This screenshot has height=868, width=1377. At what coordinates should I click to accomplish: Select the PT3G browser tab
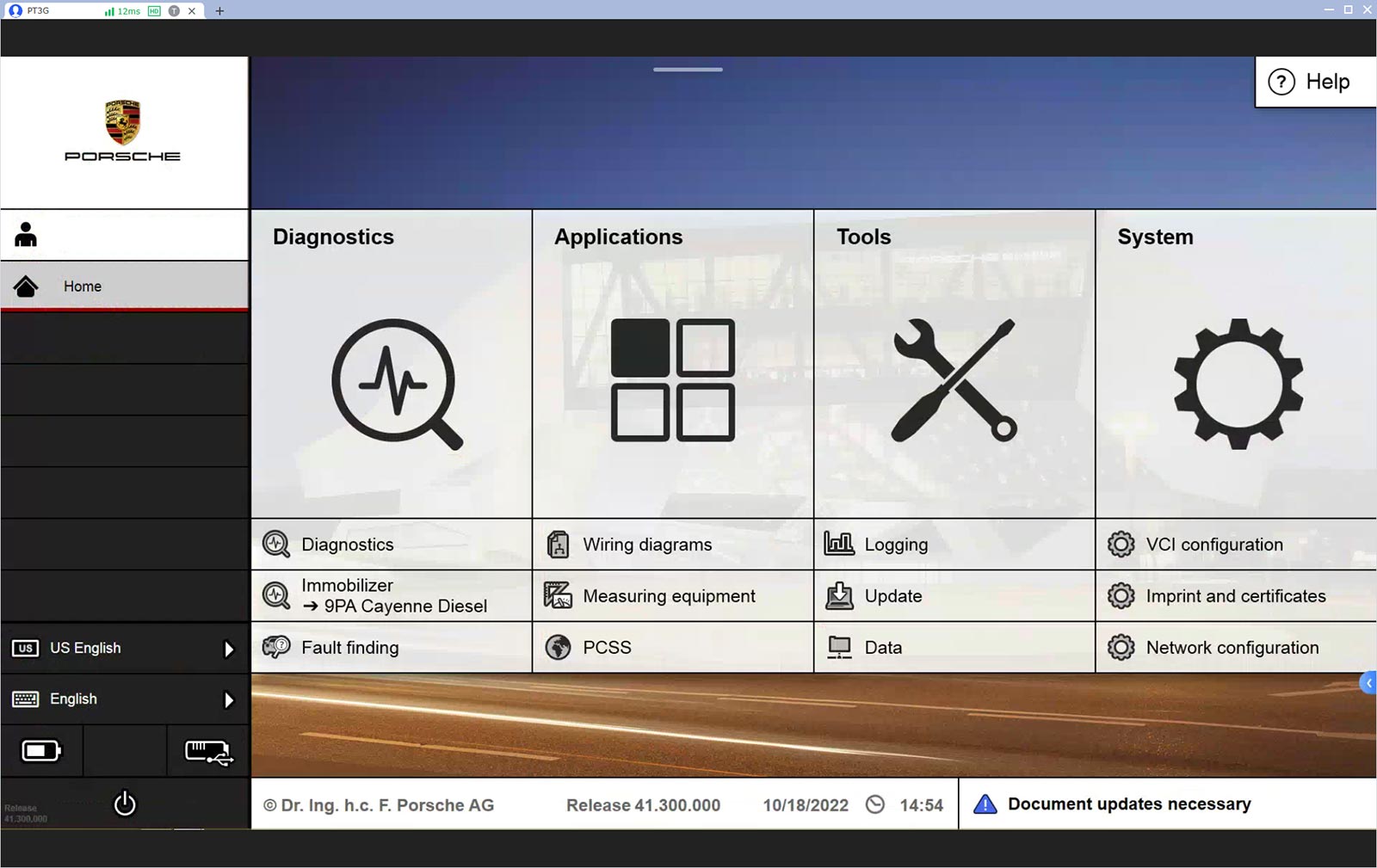[x=103, y=10]
